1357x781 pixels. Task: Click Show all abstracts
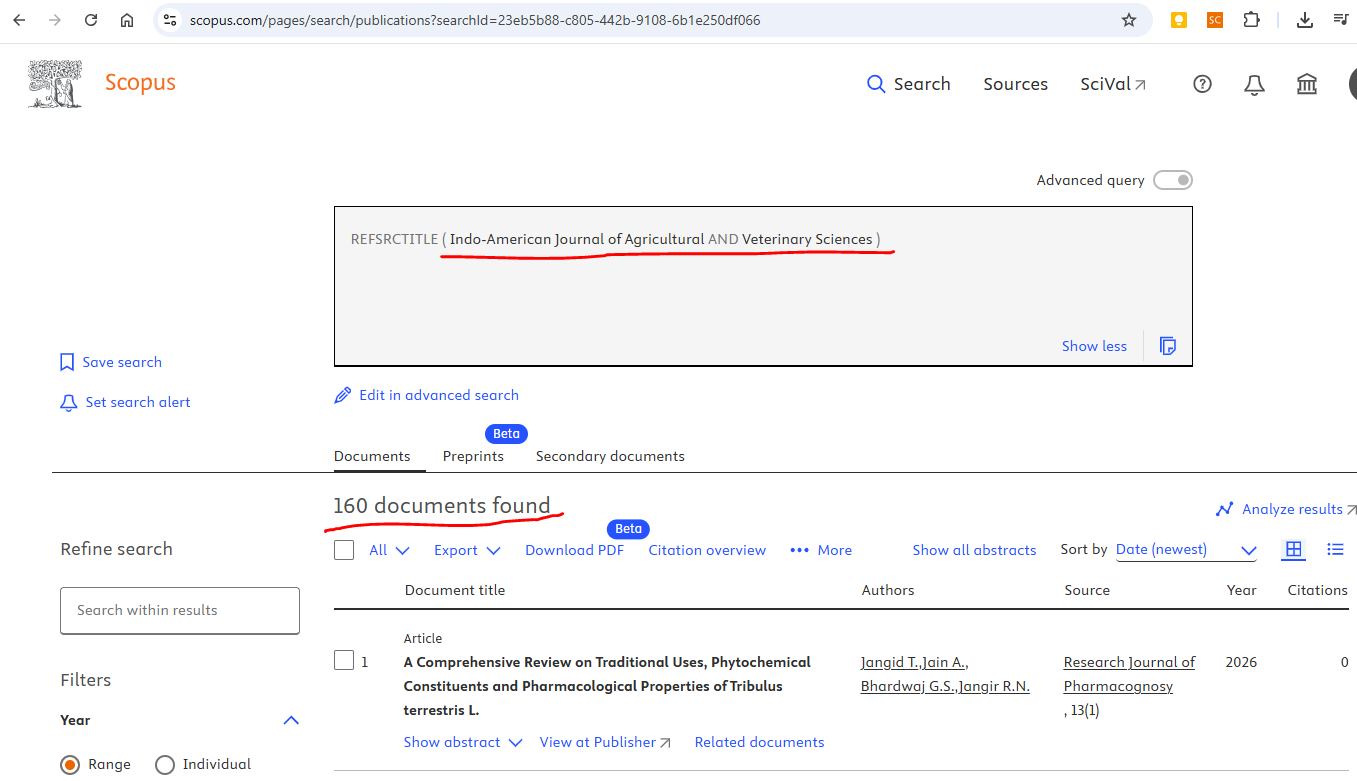coord(974,550)
